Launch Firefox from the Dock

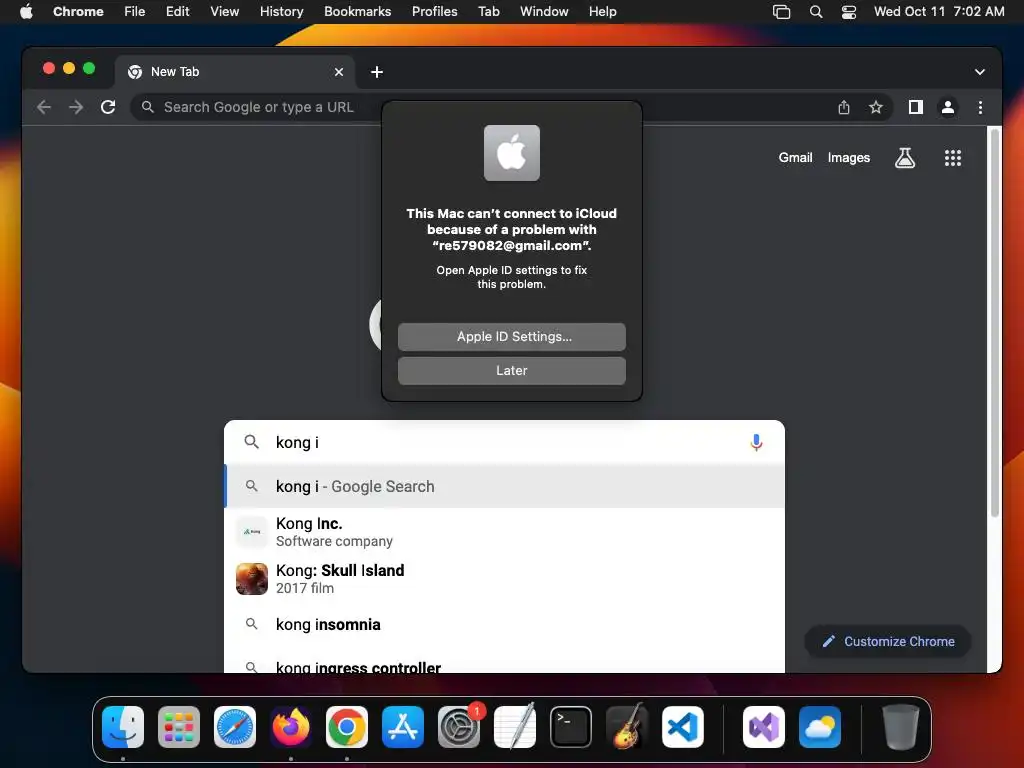[x=291, y=727]
